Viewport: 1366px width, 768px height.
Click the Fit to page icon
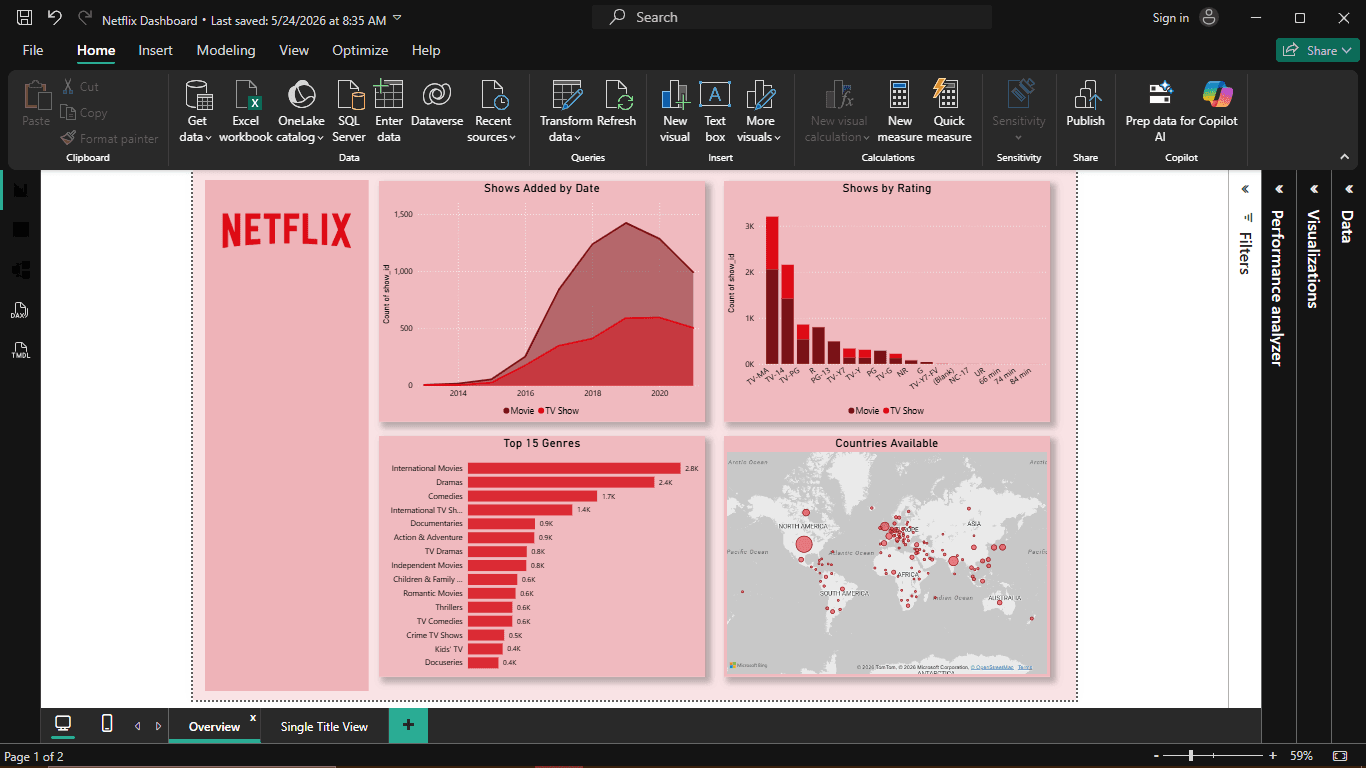pos(1341,756)
